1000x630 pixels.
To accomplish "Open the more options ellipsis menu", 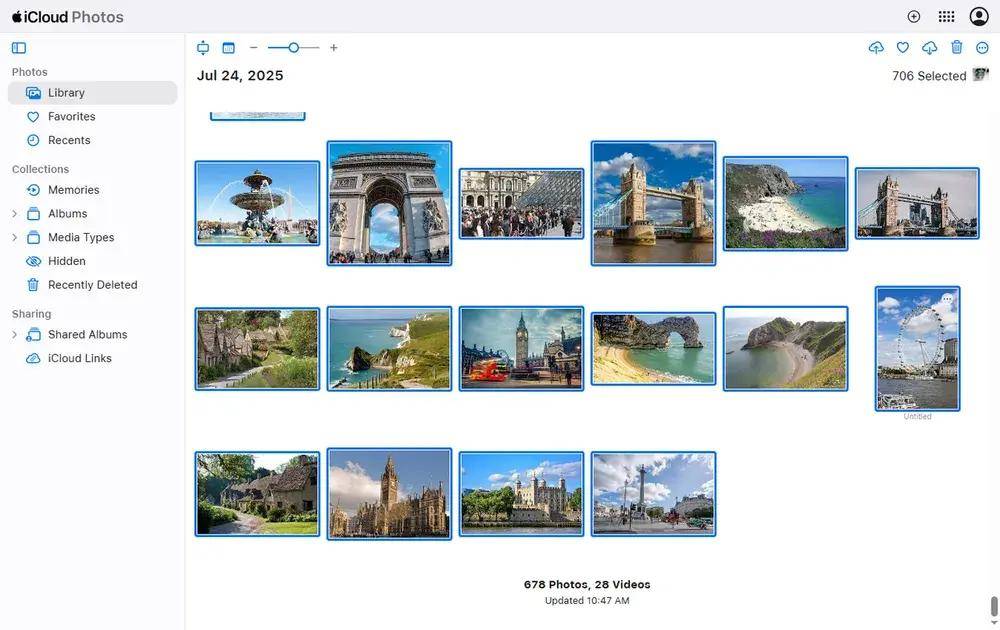I will point(982,48).
